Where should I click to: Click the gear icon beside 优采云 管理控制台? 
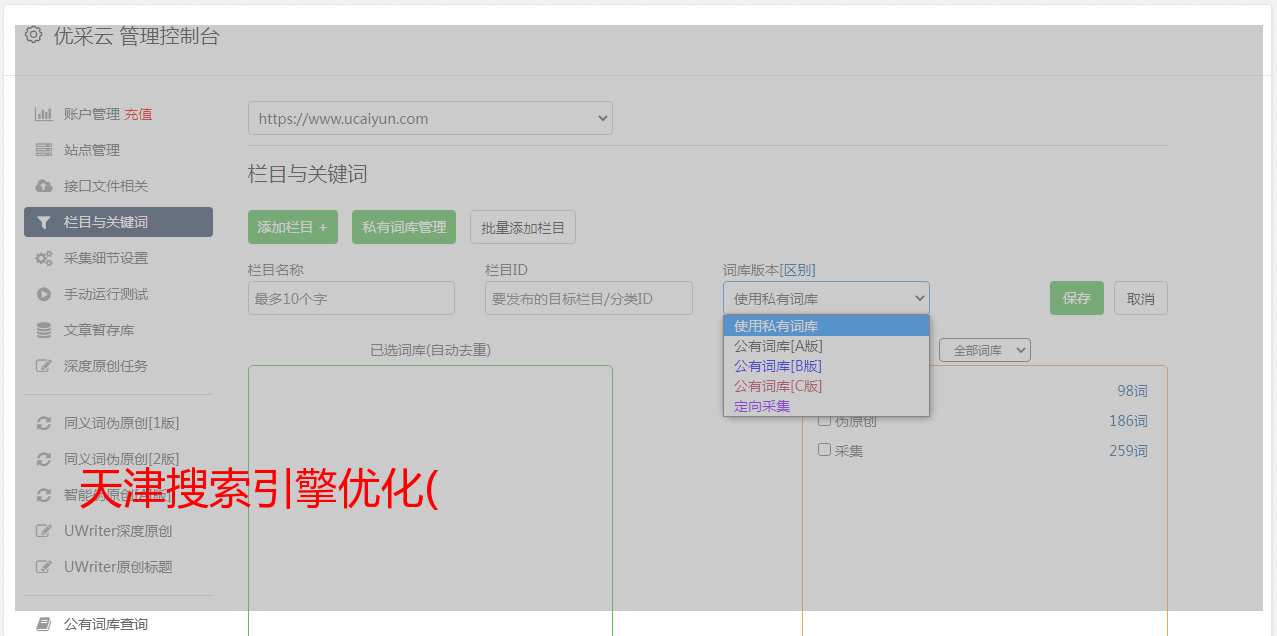33,35
